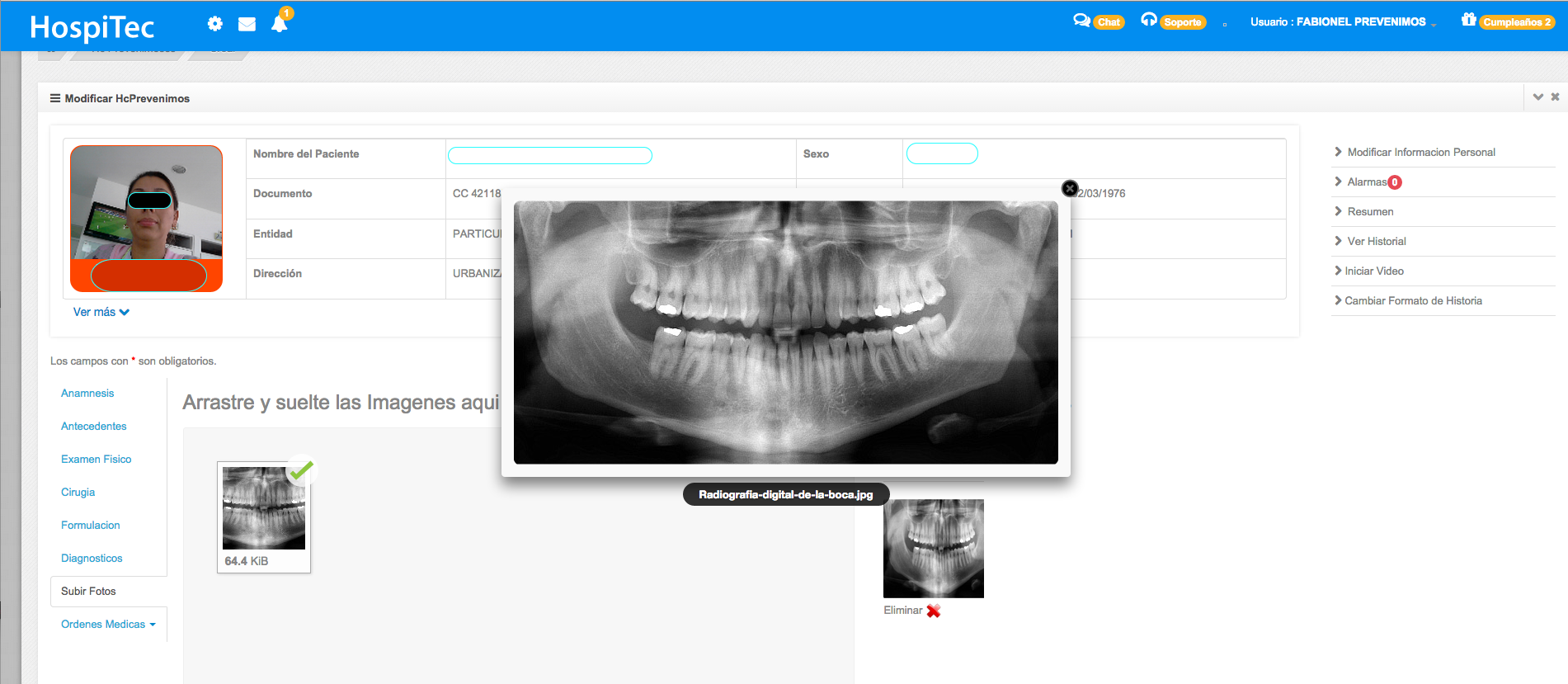The width and height of the screenshot is (1568, 684).
Task: Open the messages envelope icon
Action: click(x=247, y=24)
